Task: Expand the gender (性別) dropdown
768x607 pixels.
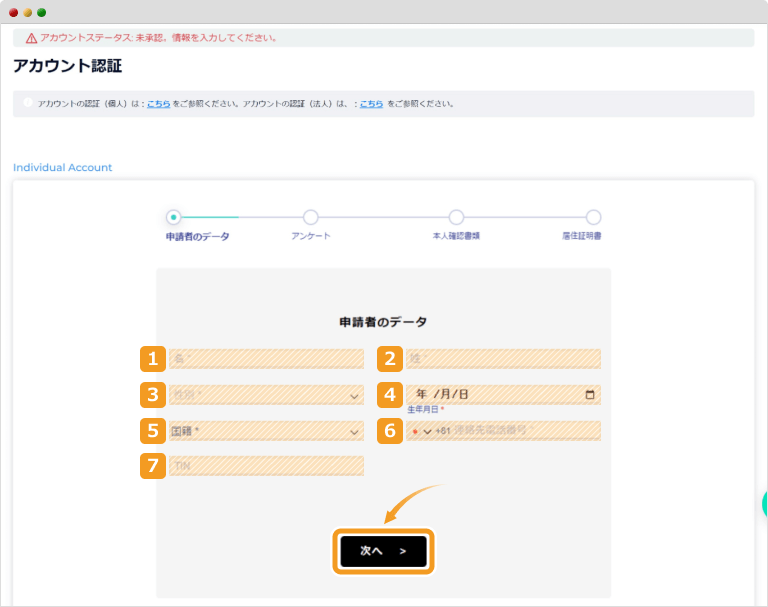Action: (x=266, y=395)
